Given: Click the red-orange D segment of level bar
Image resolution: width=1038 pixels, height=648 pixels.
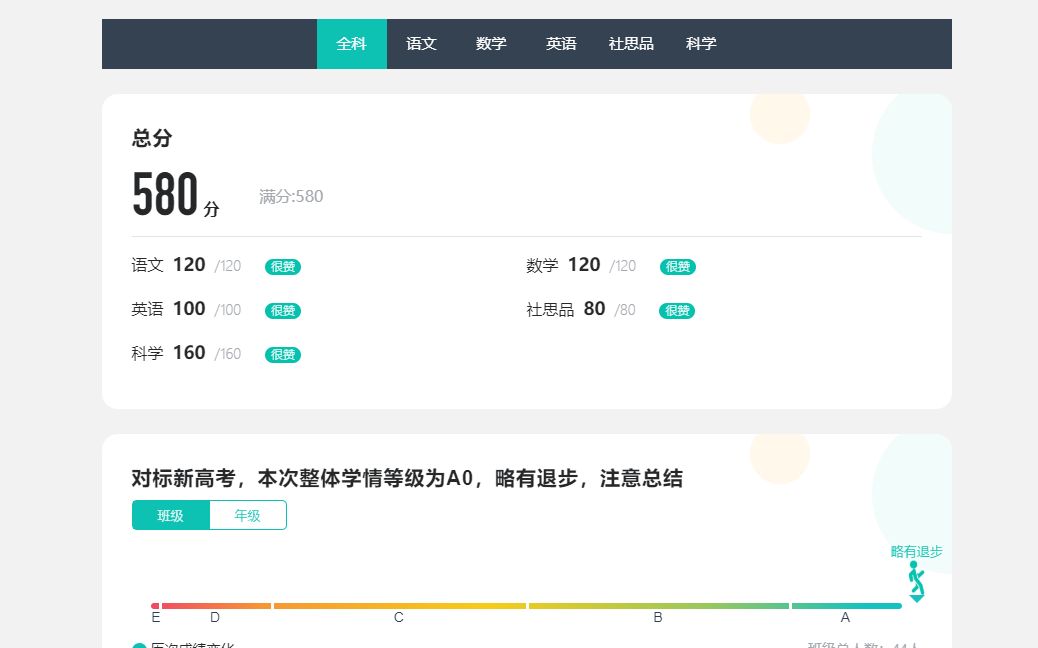Looking at the screenshot, I should (215, 606).
